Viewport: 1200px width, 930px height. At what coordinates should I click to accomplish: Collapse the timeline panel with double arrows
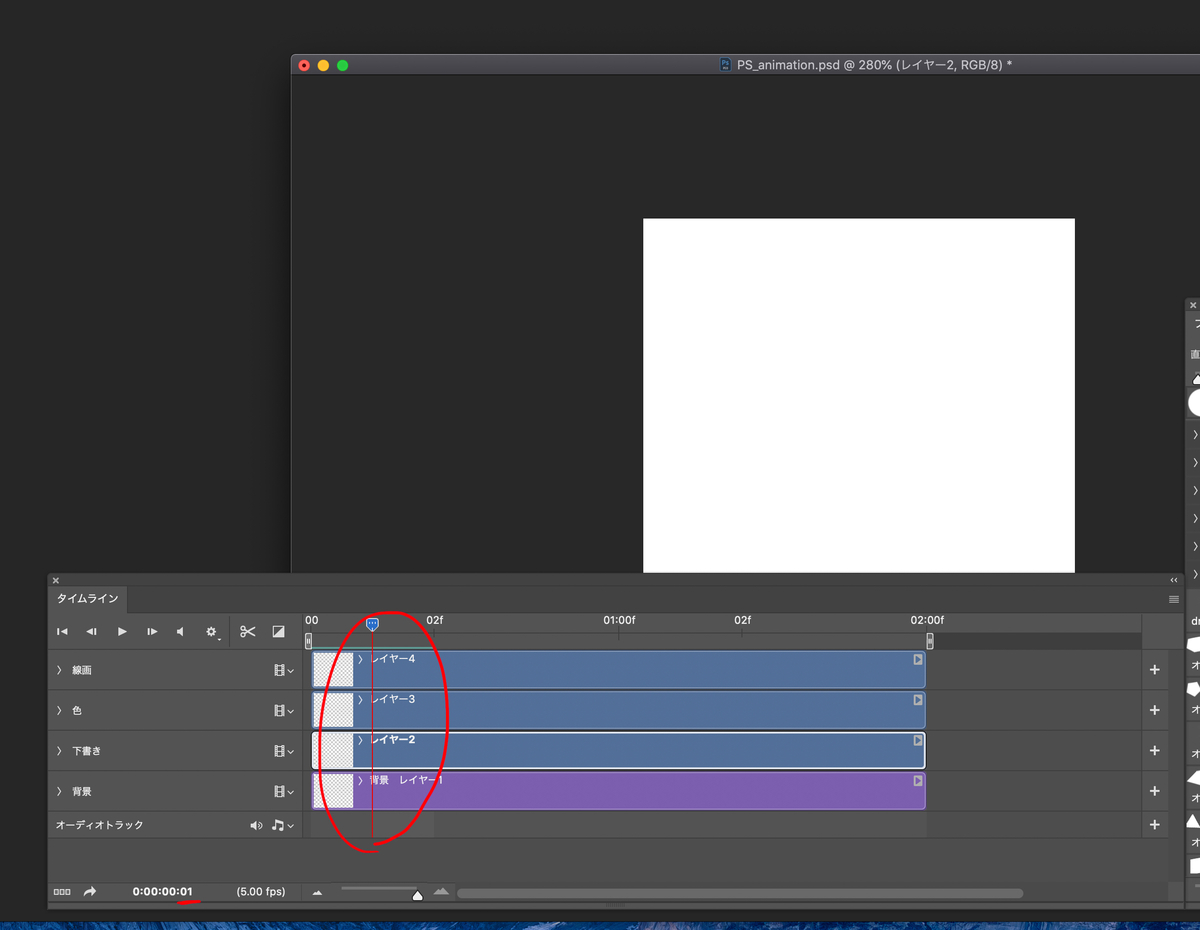click(x=1174, y=580)
